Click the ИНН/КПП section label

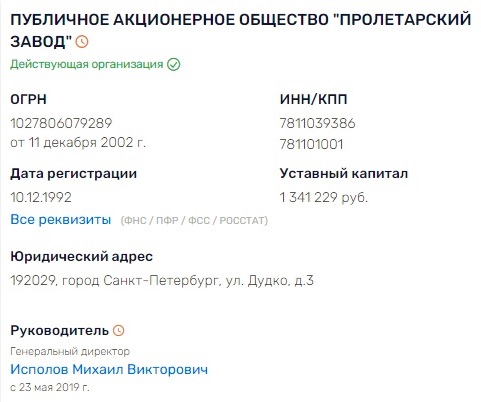[313, 99]
